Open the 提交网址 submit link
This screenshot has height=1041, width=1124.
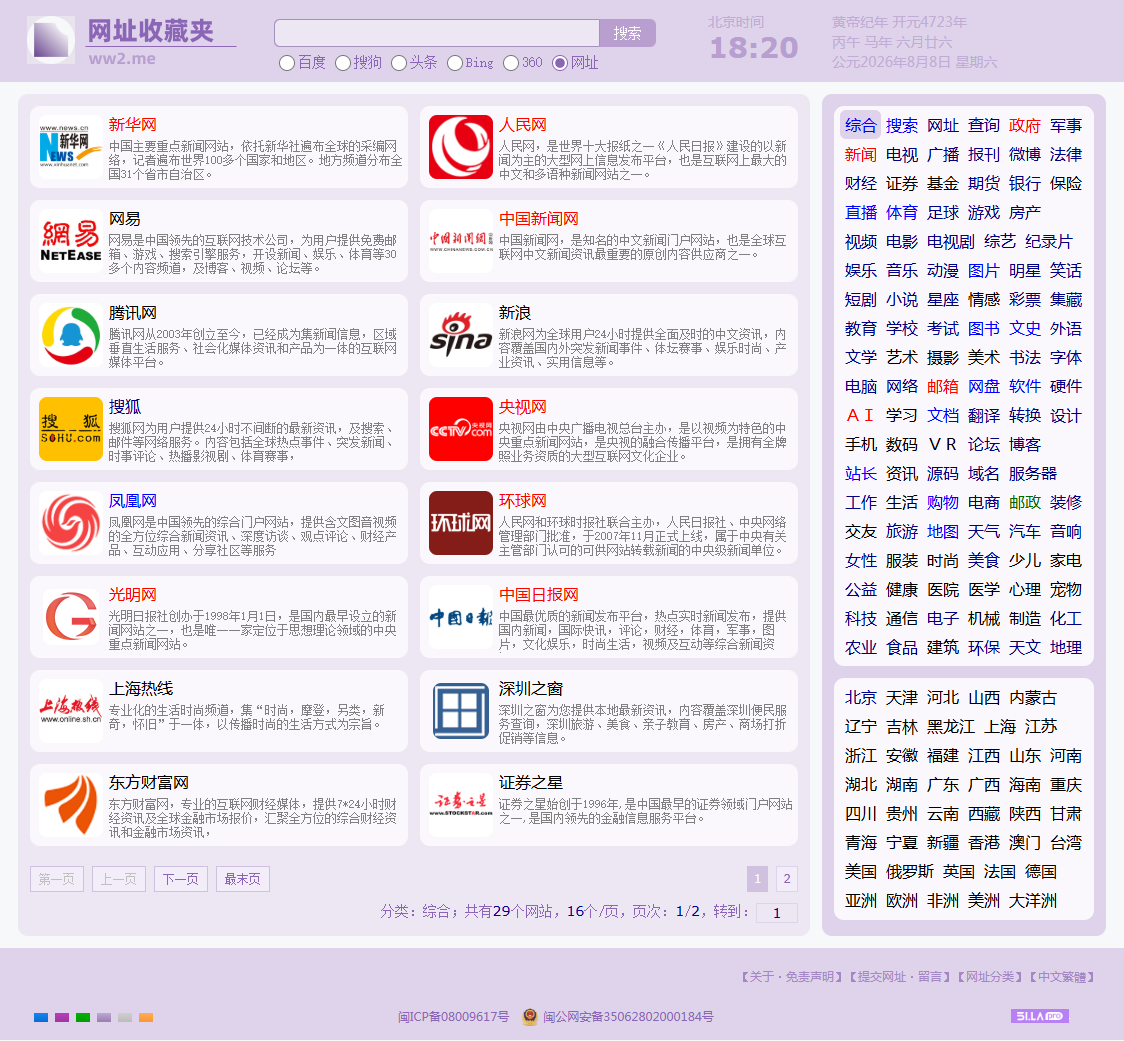pyautogui.click(x=882, y=976)
